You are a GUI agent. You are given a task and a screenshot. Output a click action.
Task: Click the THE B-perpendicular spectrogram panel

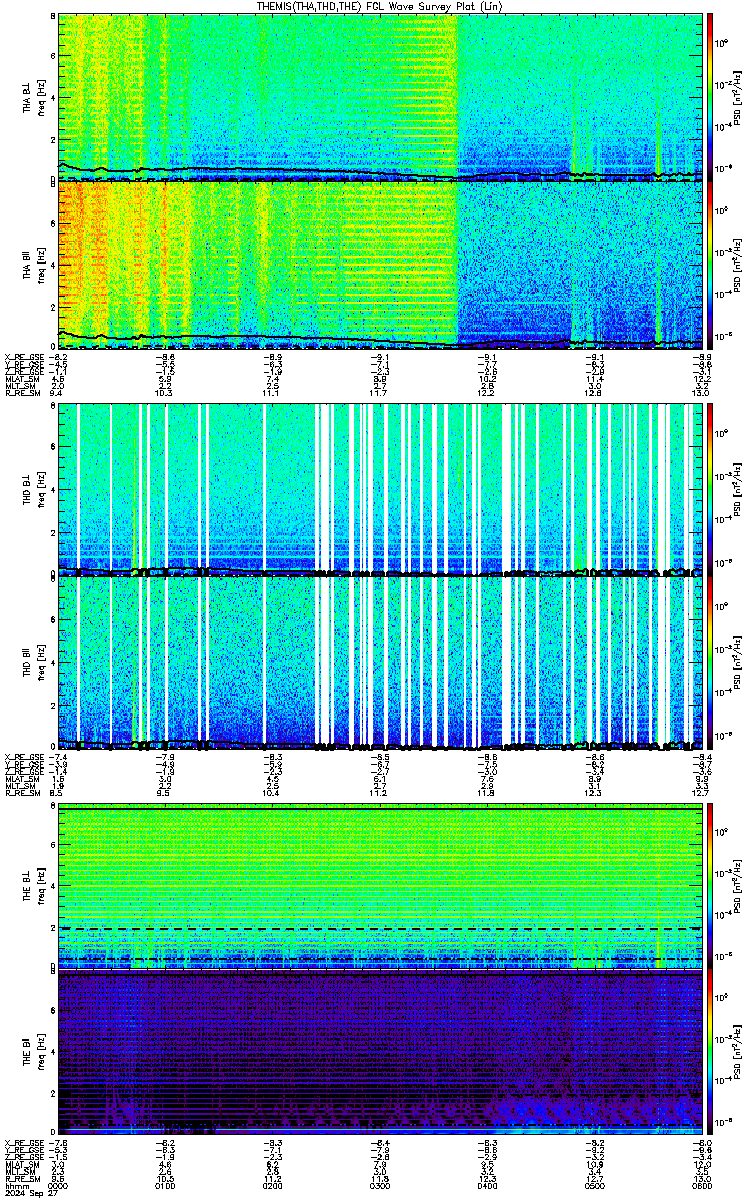pos(379,886)
